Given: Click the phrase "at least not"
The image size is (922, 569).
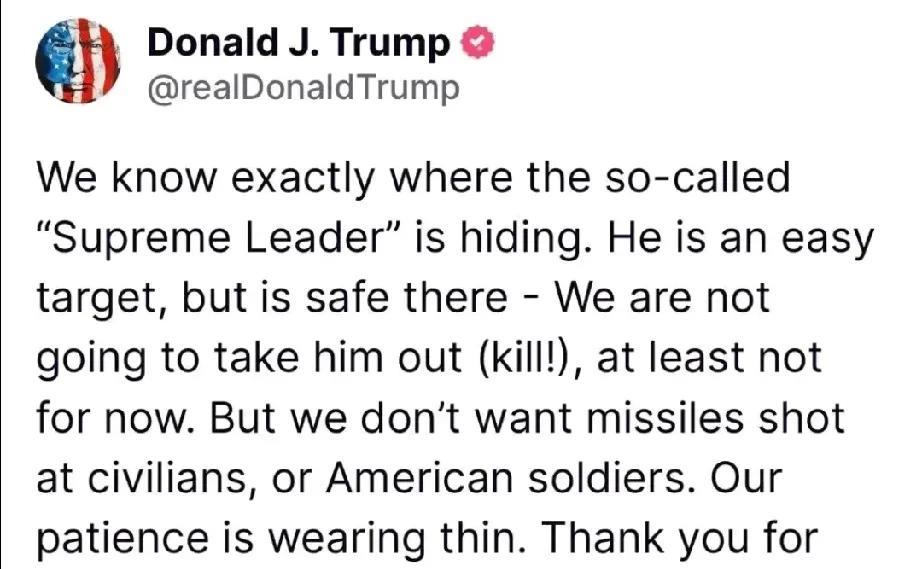Looking at the screenshot, I should point(709,358).
